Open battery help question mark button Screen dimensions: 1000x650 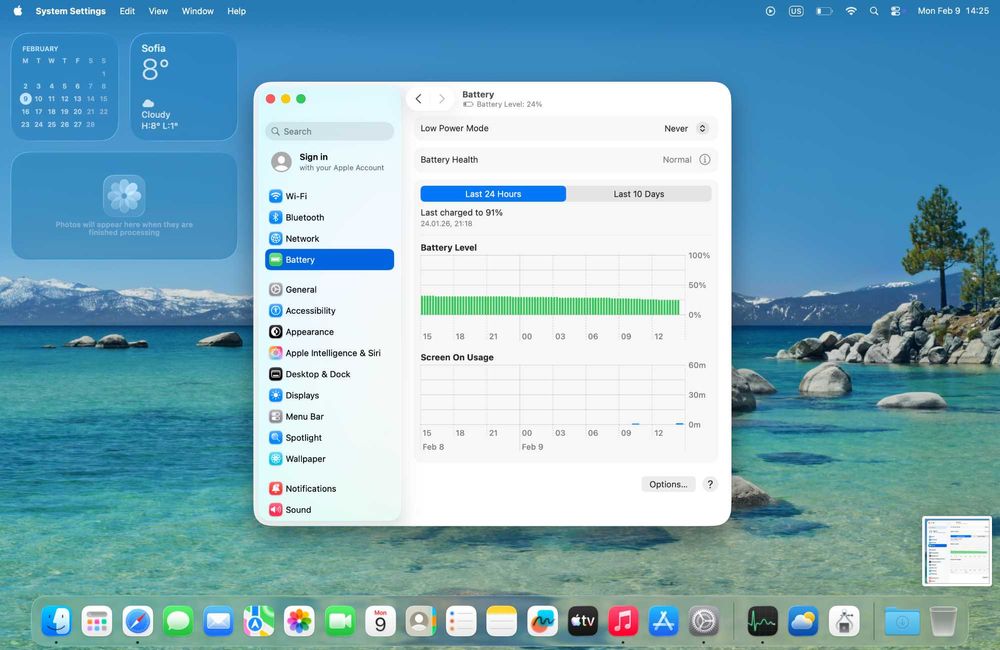pyautogui.click(x=710, y=484)
